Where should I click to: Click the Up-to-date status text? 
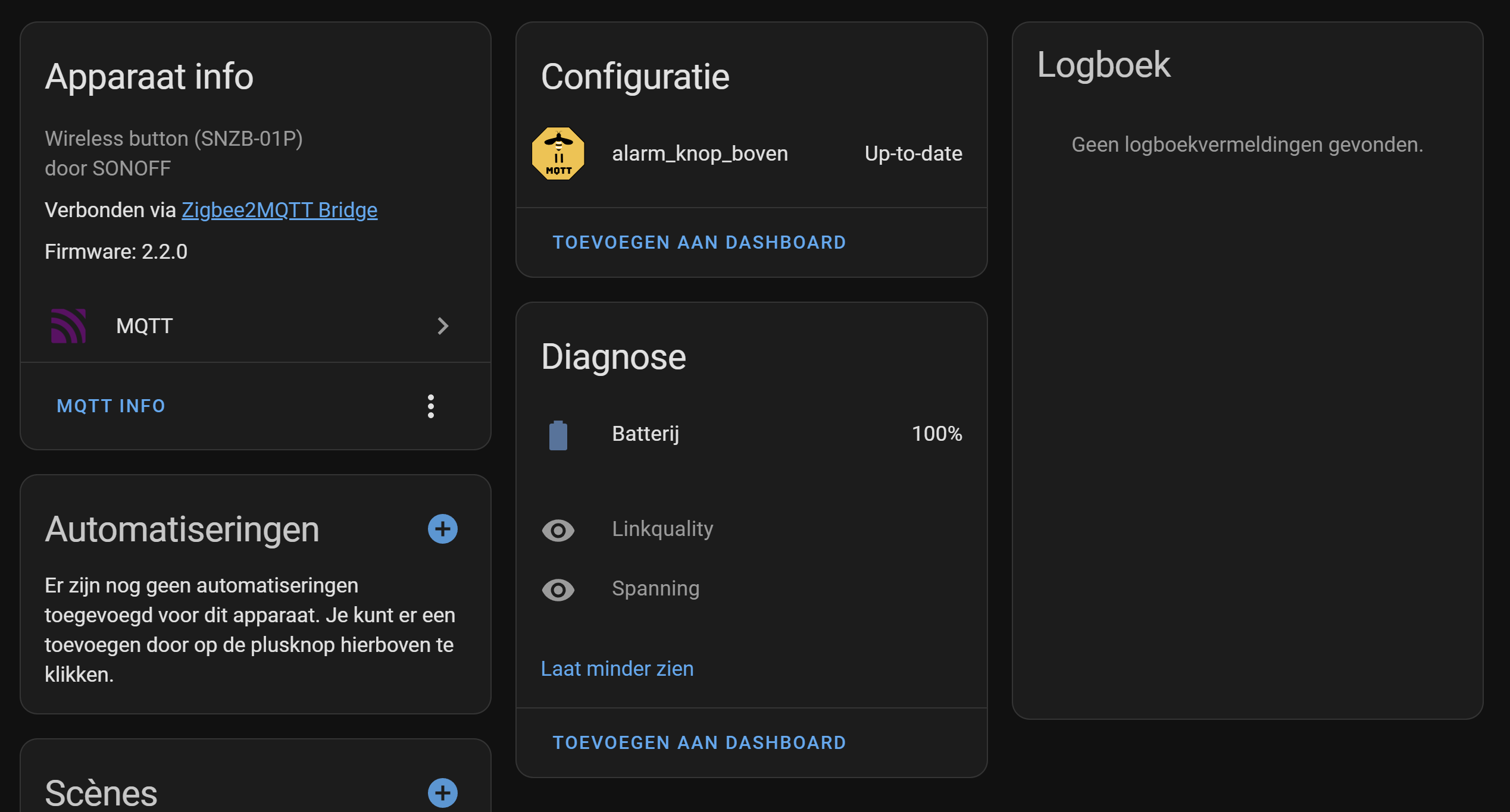coord(912,153)
